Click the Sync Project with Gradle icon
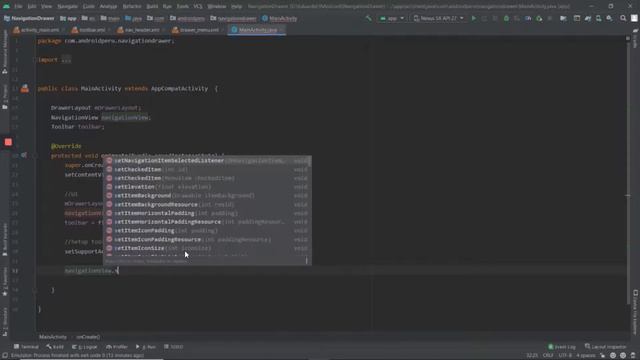640x360 pixels. tap(588, 18)
